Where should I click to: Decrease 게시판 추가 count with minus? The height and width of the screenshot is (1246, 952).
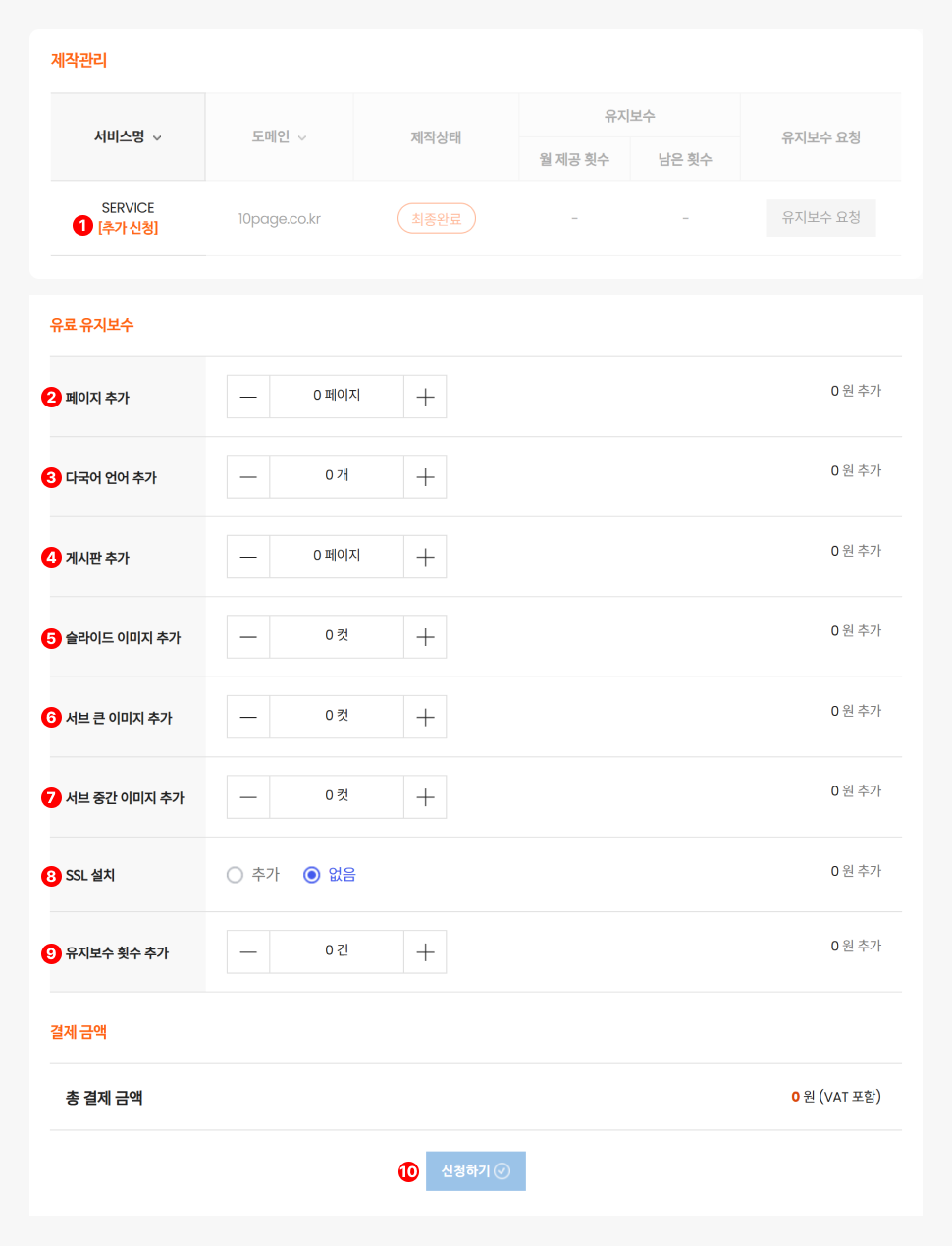248,557
